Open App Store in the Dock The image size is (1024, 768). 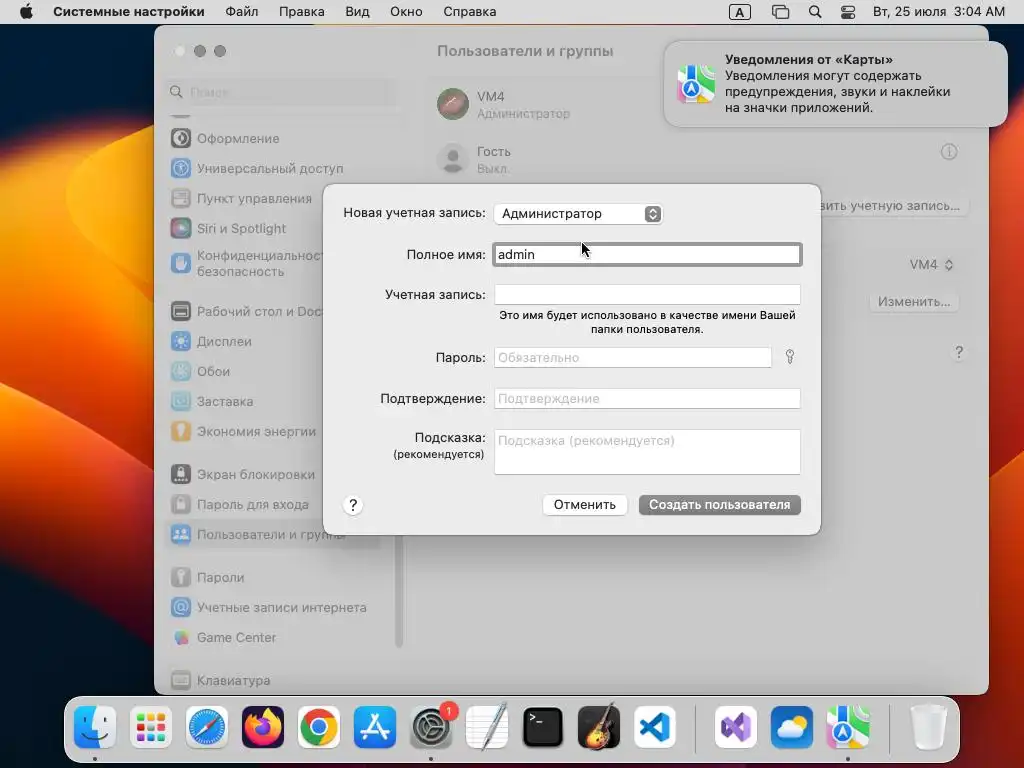pyautogui.click(x=375, y=727)
